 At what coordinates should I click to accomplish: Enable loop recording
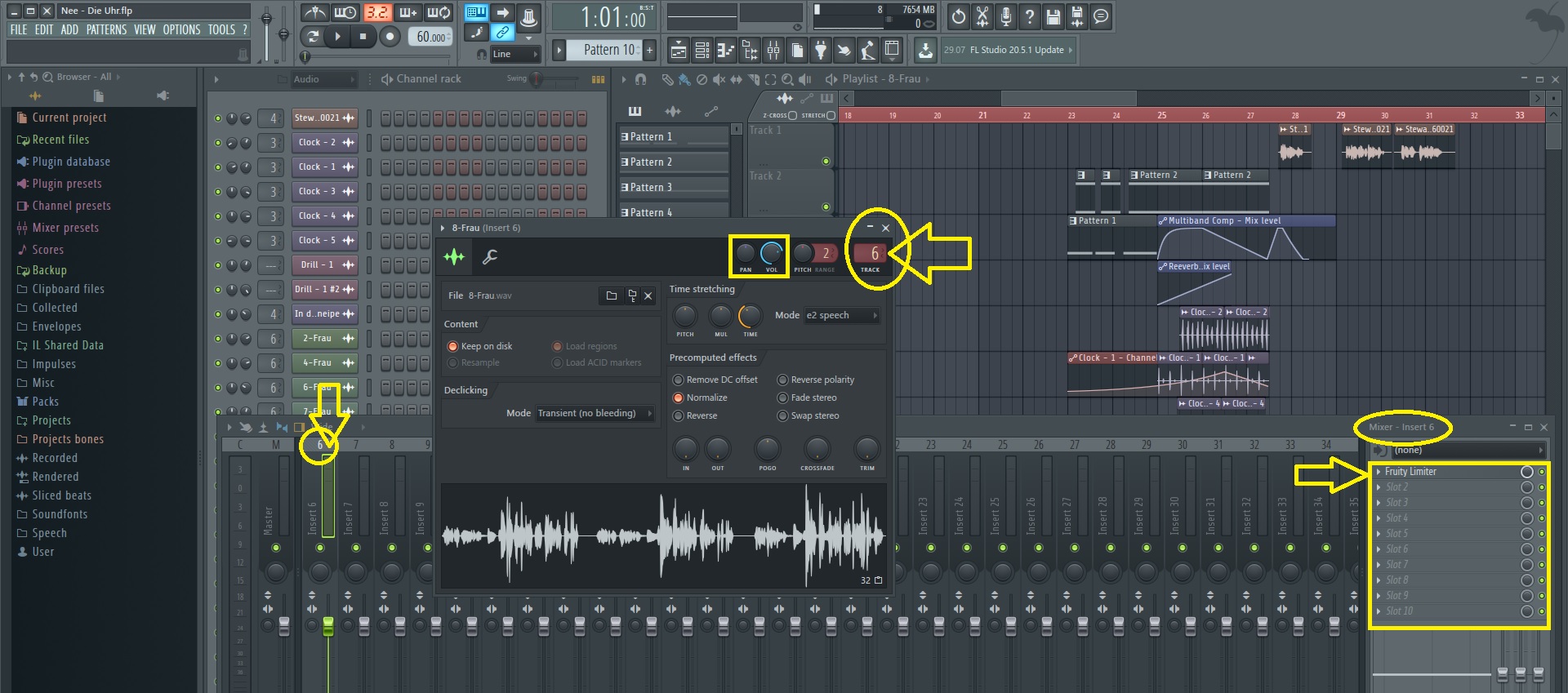click(x=439, y=13)
